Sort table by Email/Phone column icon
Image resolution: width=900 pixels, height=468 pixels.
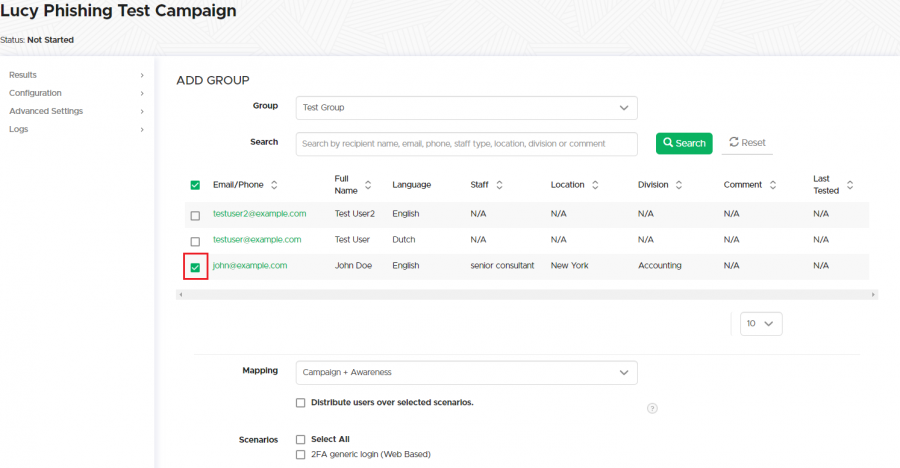point(275,185)
